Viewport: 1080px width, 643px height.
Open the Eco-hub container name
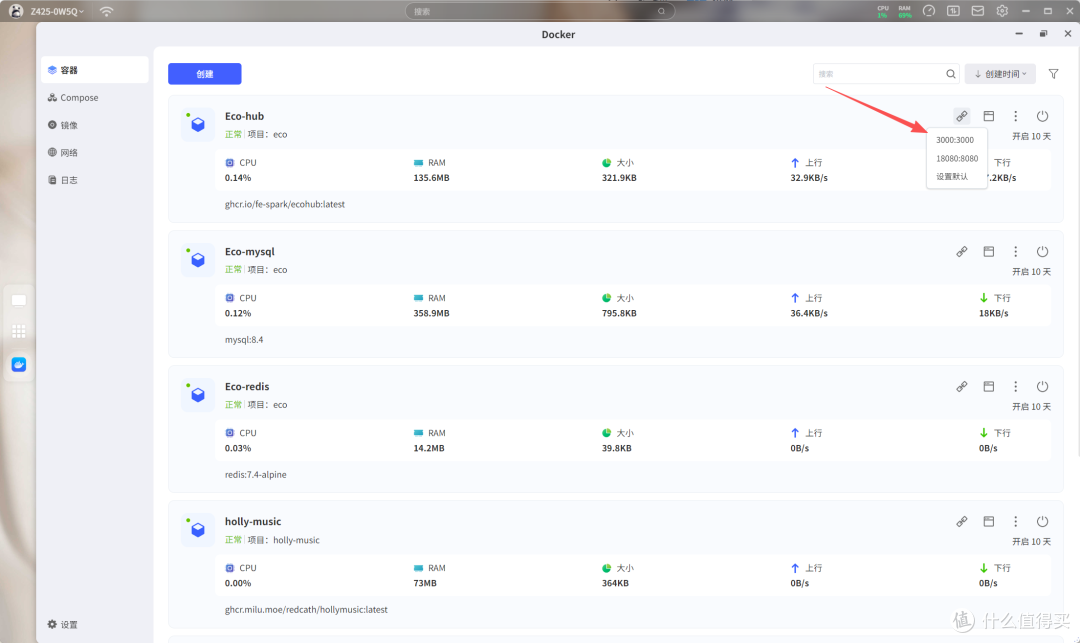click(x=245, y=116)
